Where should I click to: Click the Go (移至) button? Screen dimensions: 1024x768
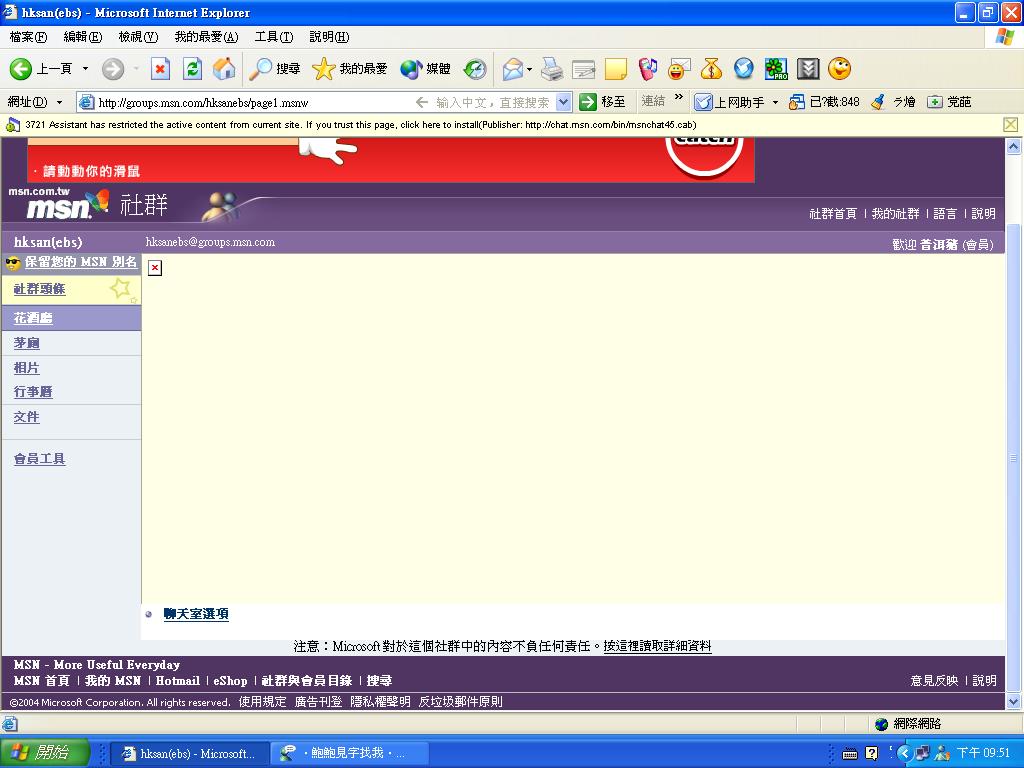(603, 102)
